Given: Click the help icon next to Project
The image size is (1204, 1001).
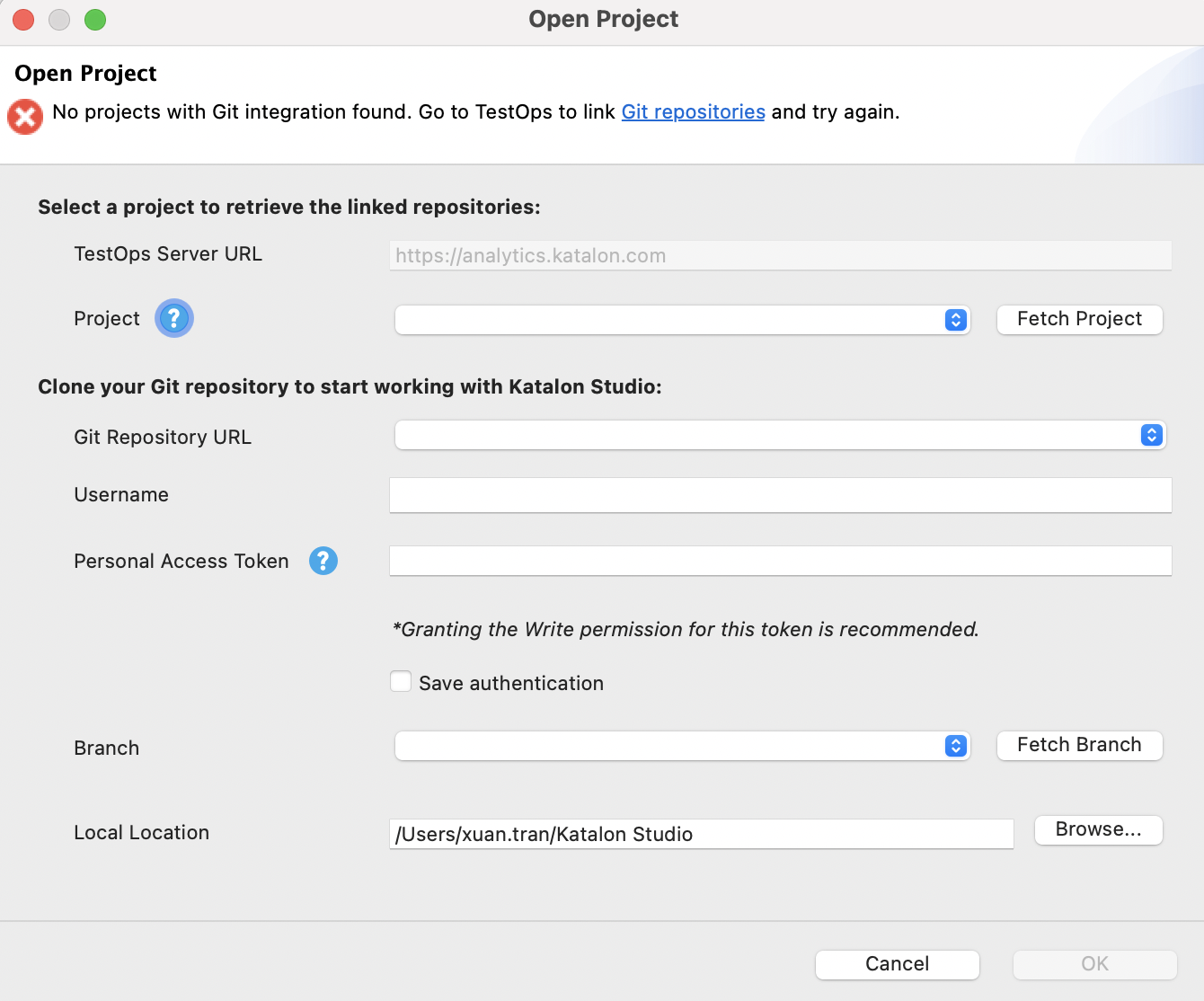Looking at the screenshot, I should coord(174,318).
